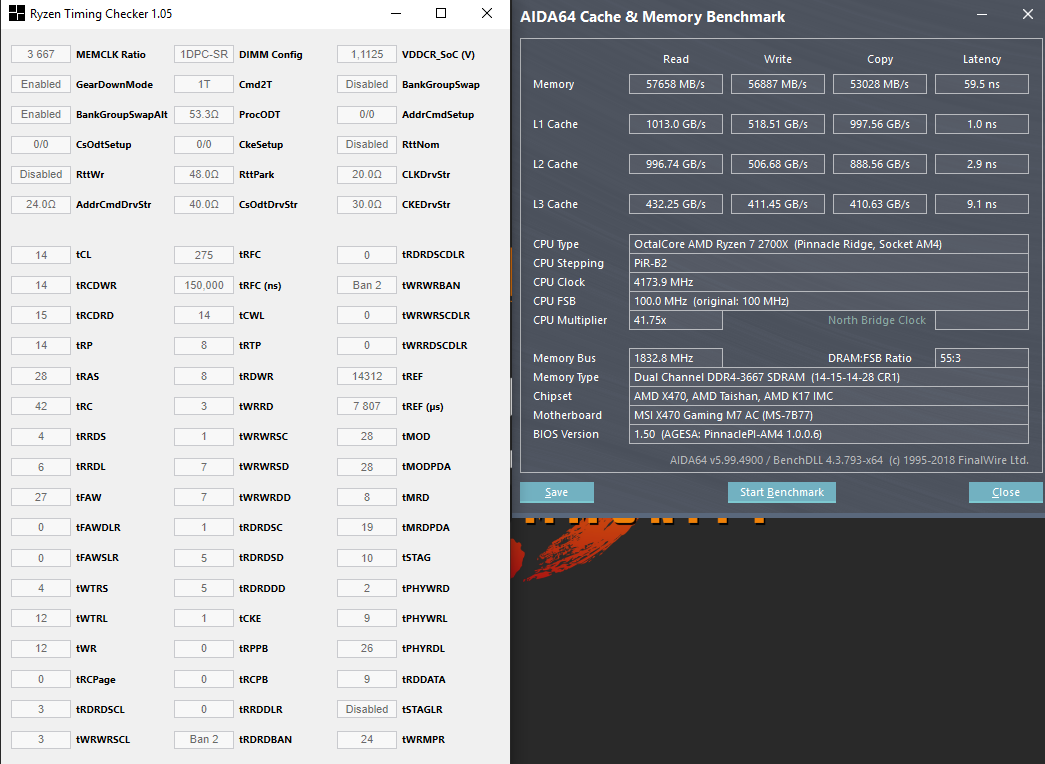The image size is (1045, 764).
Task: Click the tRC value 42 field
Action: [x=41, y=406]
